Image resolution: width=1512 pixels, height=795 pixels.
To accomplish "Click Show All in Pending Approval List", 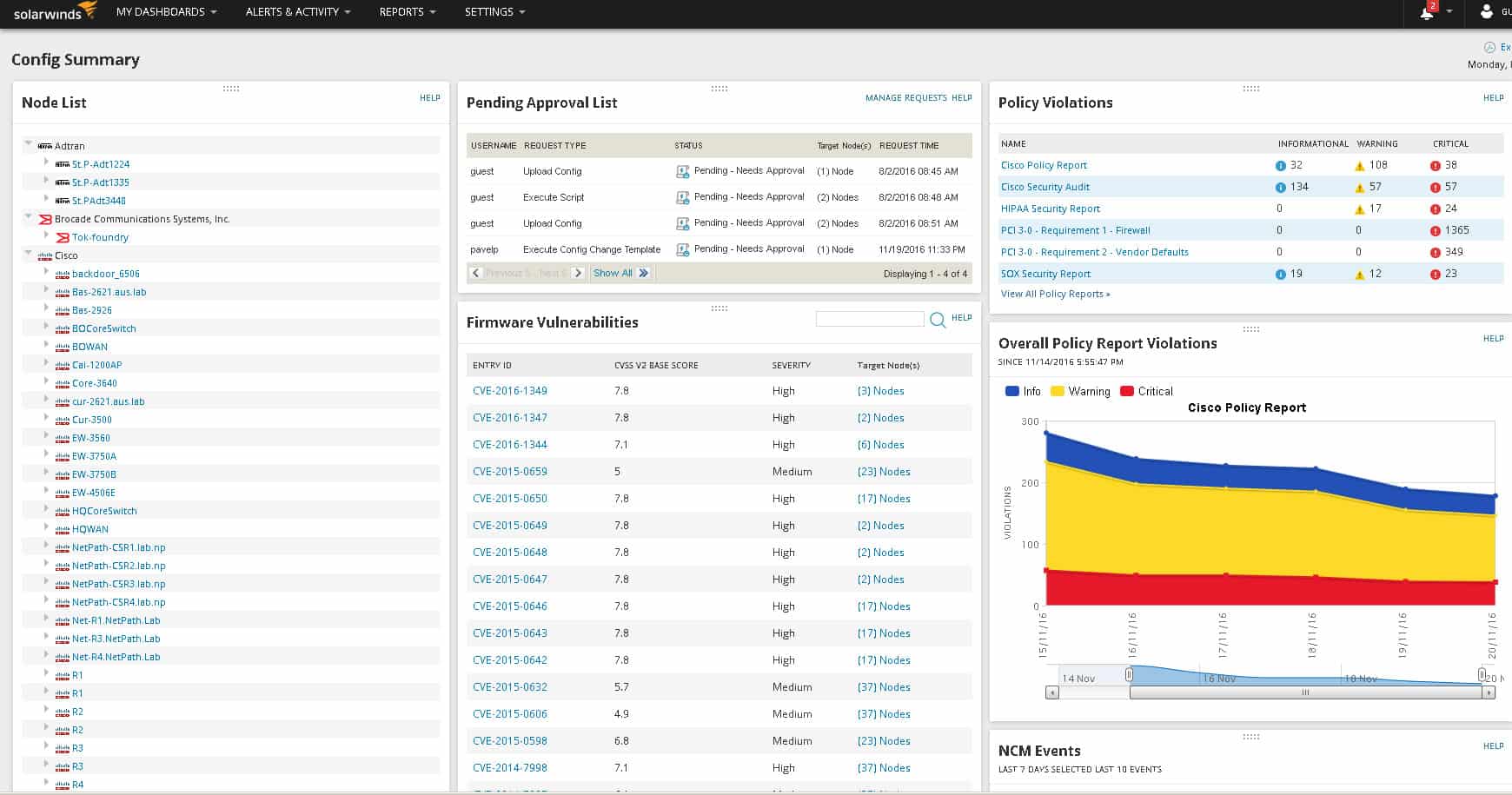I will tap(613, 273).
